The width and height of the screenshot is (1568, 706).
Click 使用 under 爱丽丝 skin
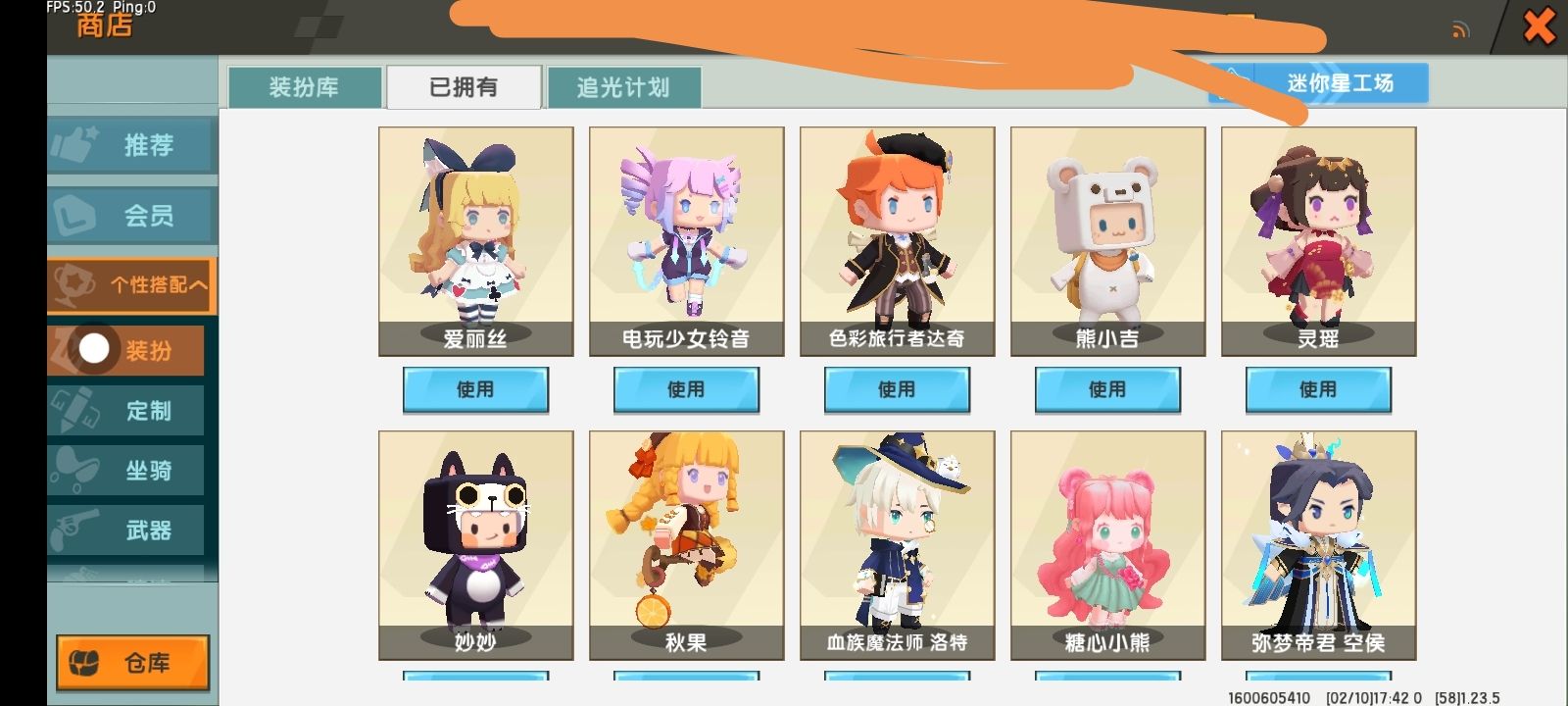pyautogui.click(x=475, y=389)
